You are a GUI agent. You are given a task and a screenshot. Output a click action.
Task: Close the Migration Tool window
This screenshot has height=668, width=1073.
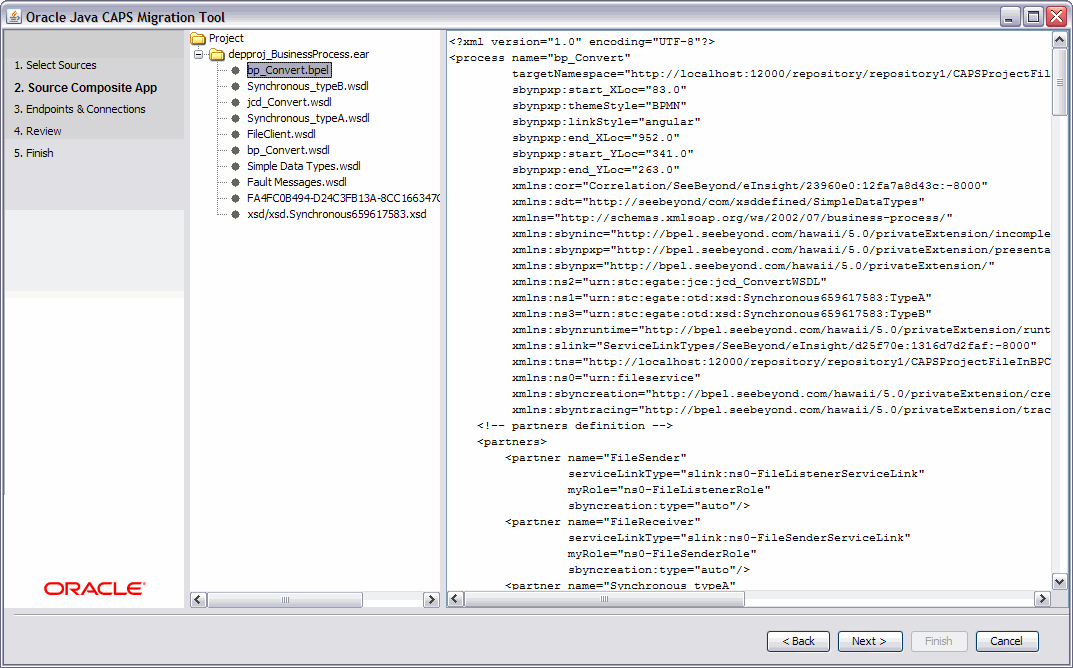tap(1057, 16)
